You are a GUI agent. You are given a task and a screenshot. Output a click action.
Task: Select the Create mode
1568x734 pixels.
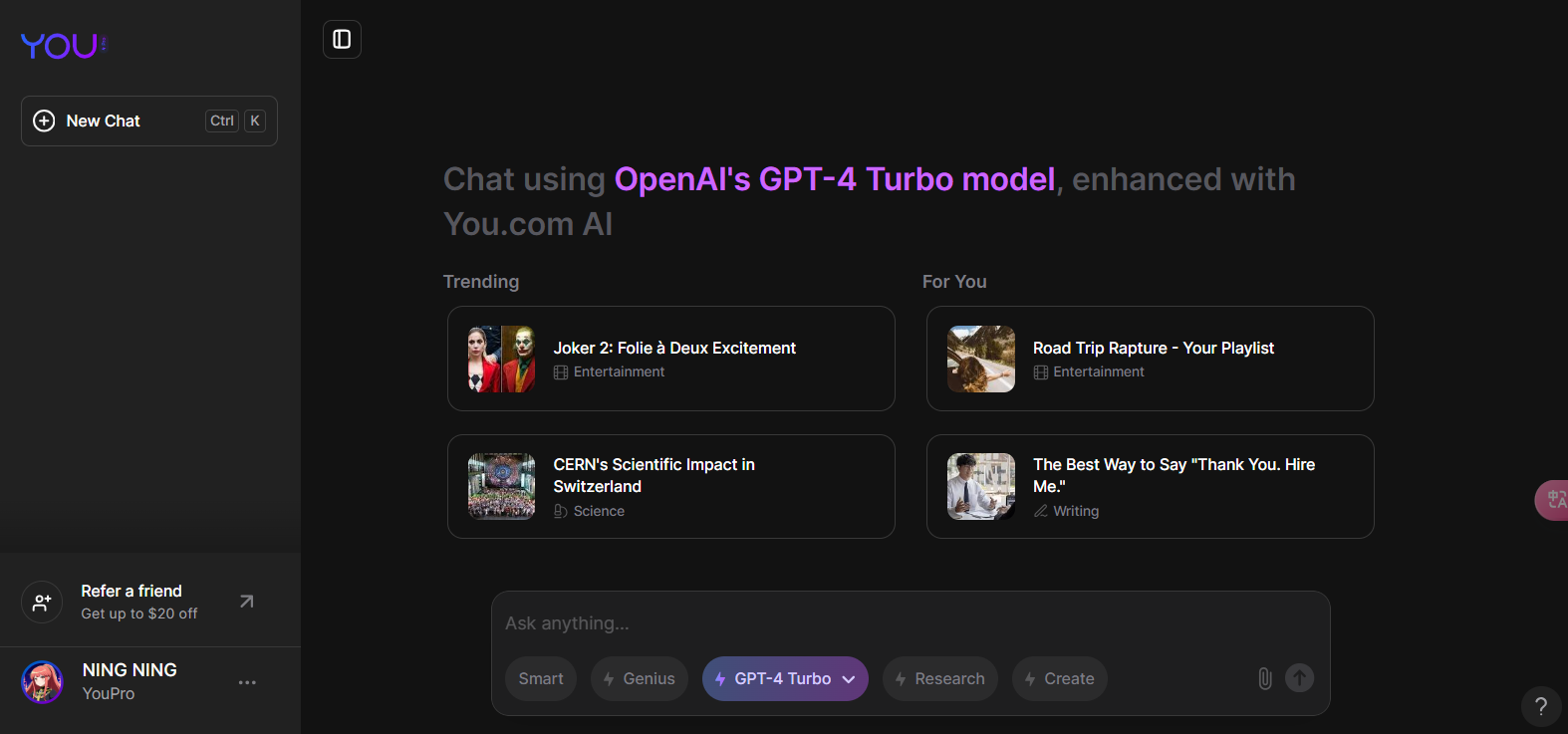tap(1060, 678)
